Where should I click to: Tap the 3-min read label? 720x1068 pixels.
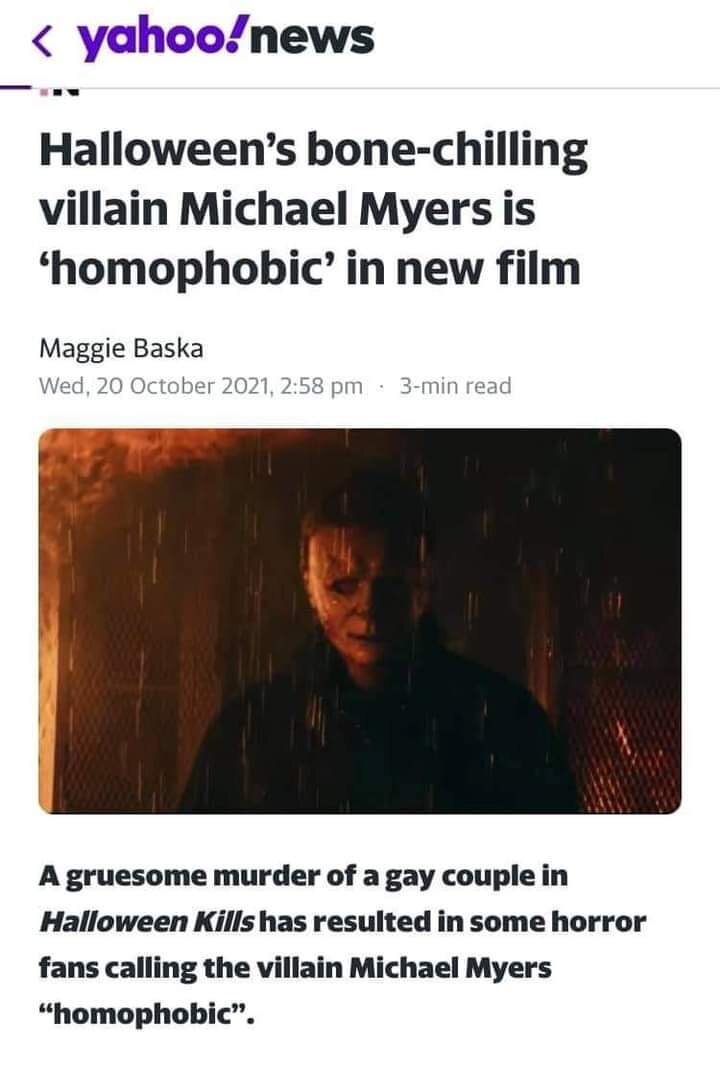tap(455, 386)
